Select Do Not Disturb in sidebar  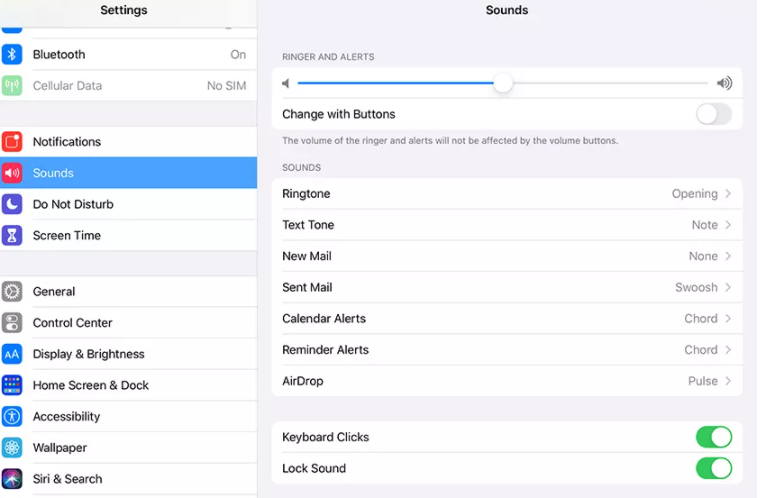pyautogui.click(x=128, y=204)
